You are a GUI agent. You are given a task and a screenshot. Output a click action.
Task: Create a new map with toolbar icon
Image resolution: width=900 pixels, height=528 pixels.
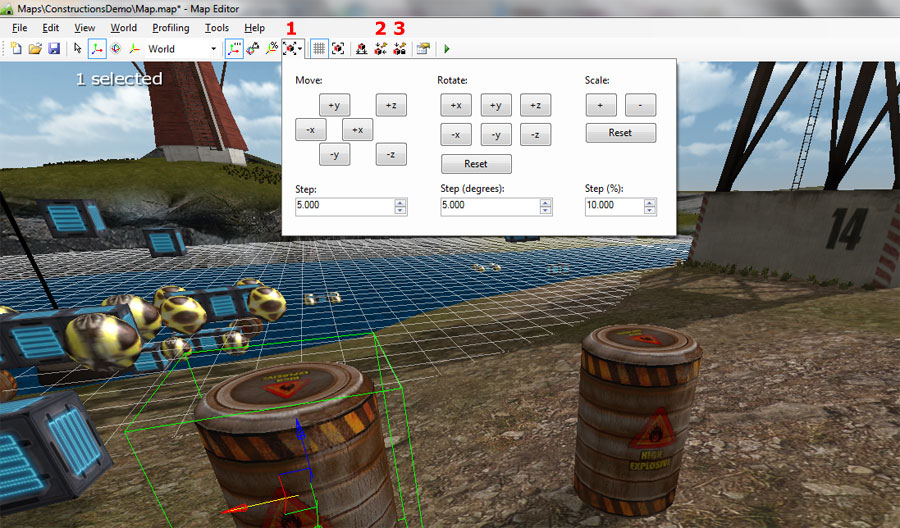(x=16, y=49)
